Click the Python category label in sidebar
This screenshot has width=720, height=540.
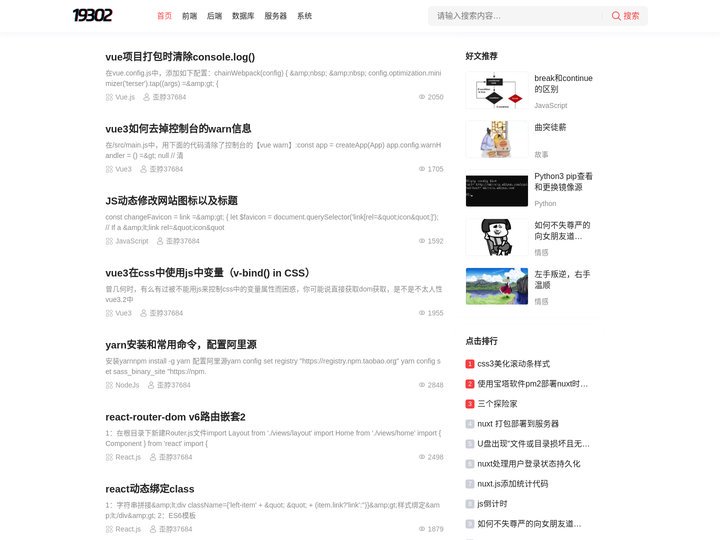(545, 203)
